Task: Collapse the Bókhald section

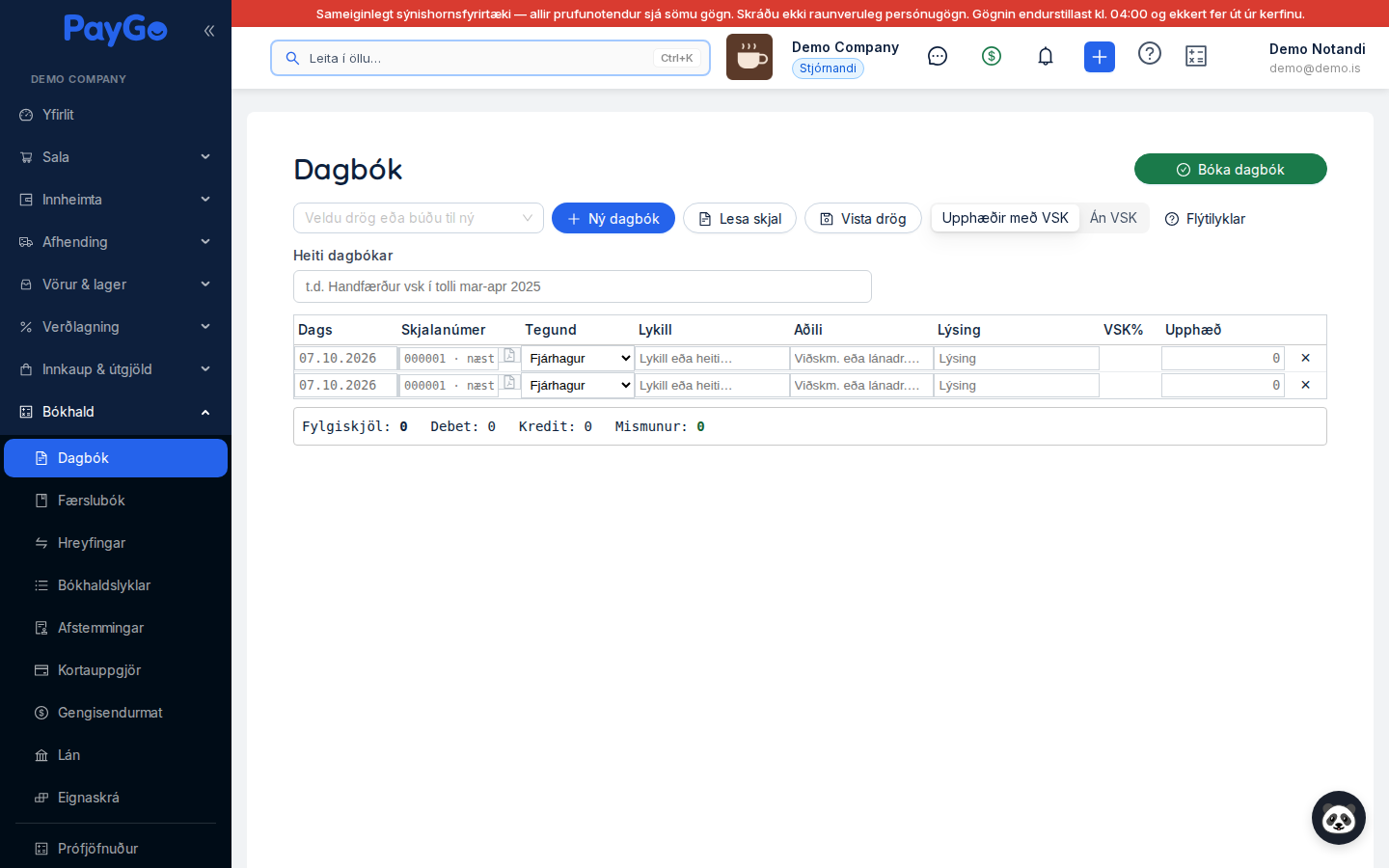Action: pyautogui.click(x=116, y=412)
